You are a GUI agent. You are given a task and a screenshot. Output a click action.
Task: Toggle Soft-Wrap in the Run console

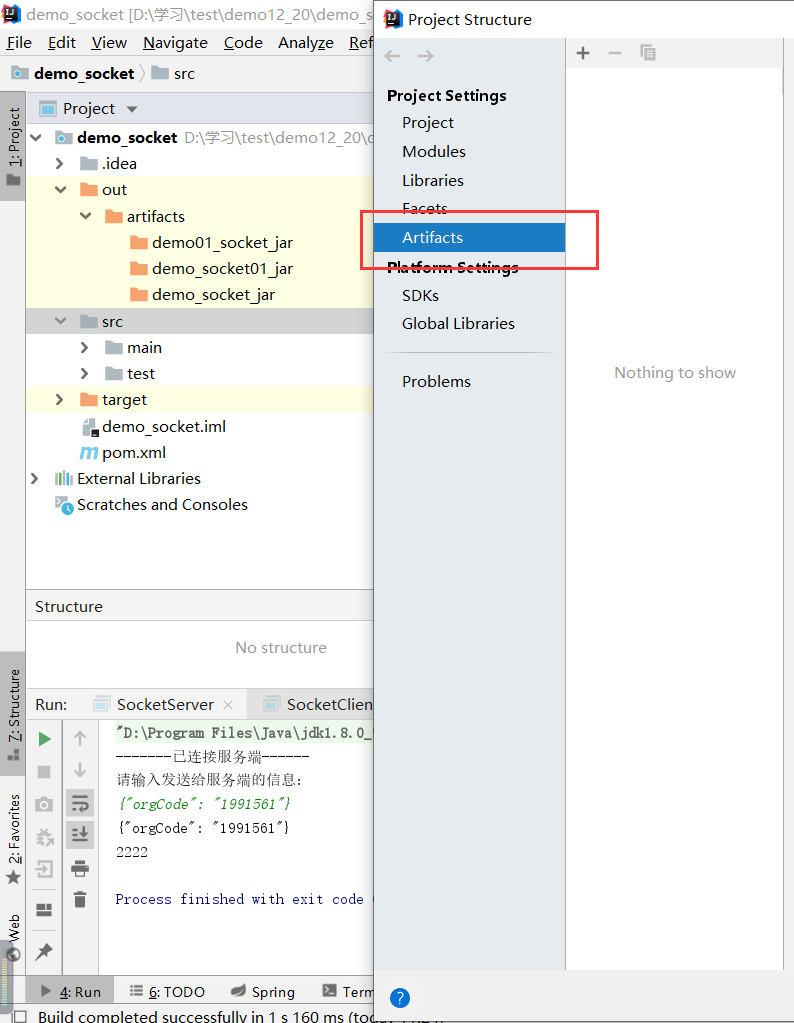[80, 804]
